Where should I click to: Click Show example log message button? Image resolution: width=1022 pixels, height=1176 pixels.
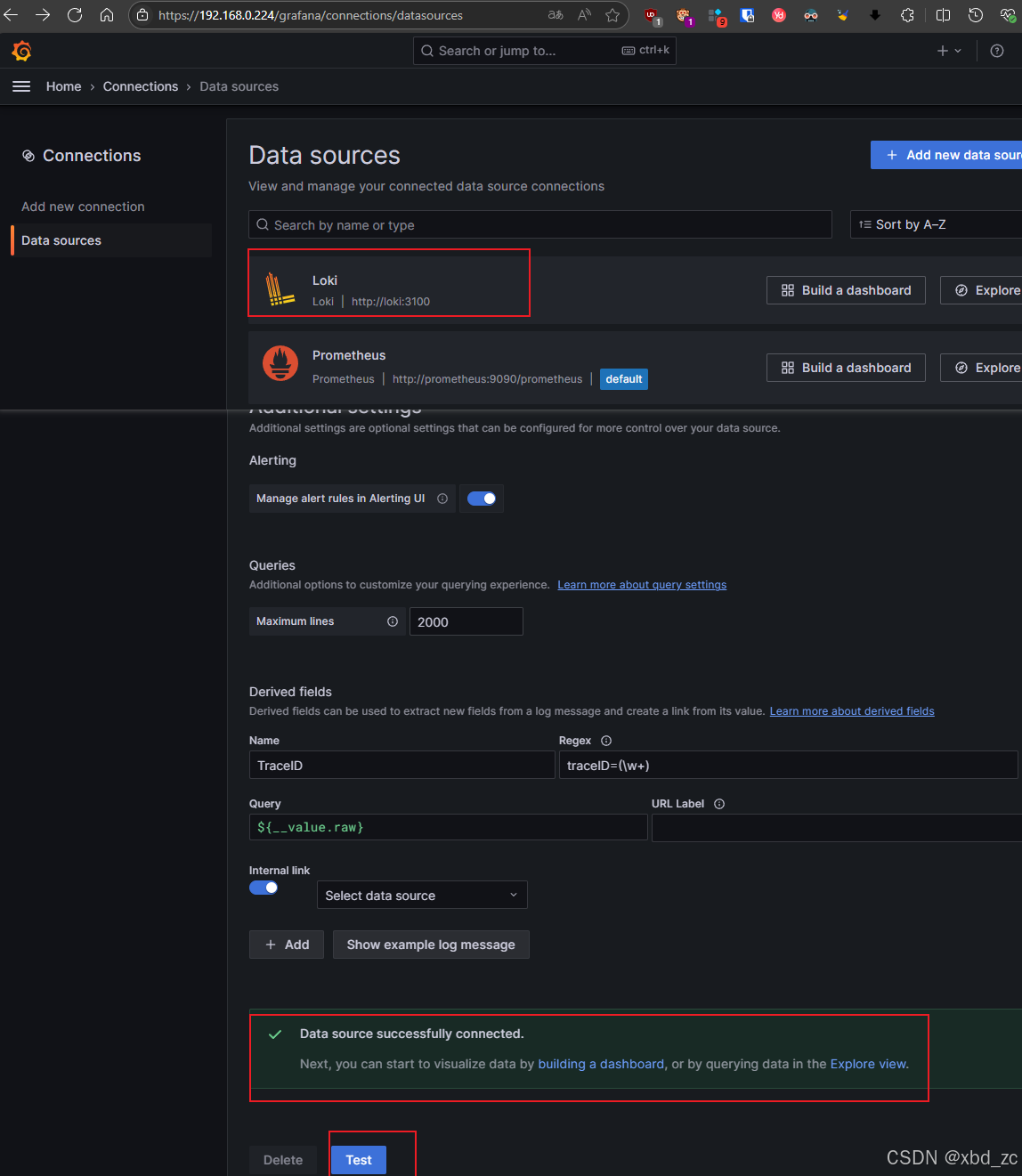[x=431, y=945]
